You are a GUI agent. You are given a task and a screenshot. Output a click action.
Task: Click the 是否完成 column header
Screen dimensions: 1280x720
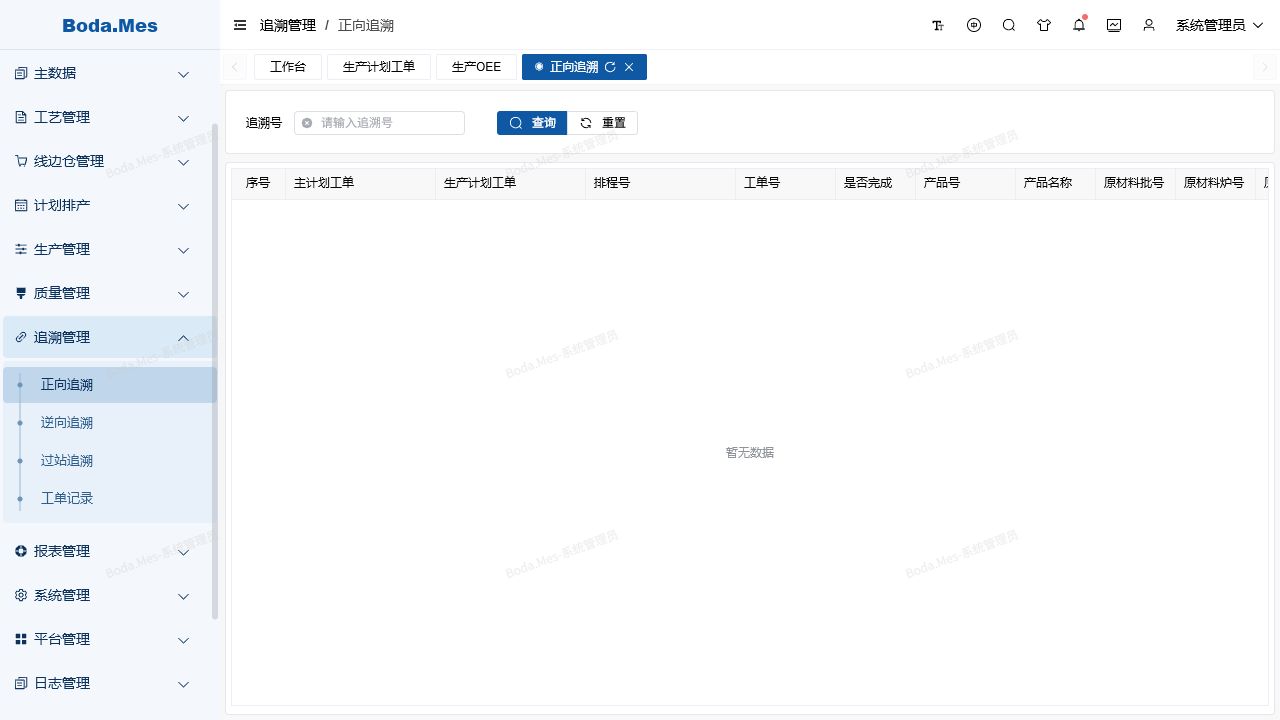pyautogui.click(x=875, y=183)
